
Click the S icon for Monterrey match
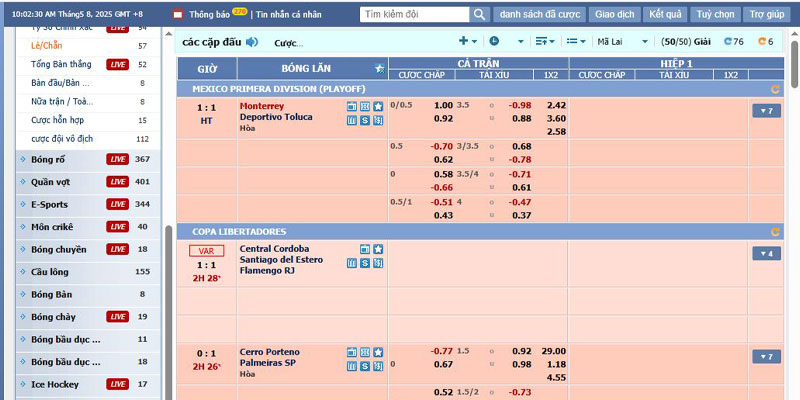364,120
